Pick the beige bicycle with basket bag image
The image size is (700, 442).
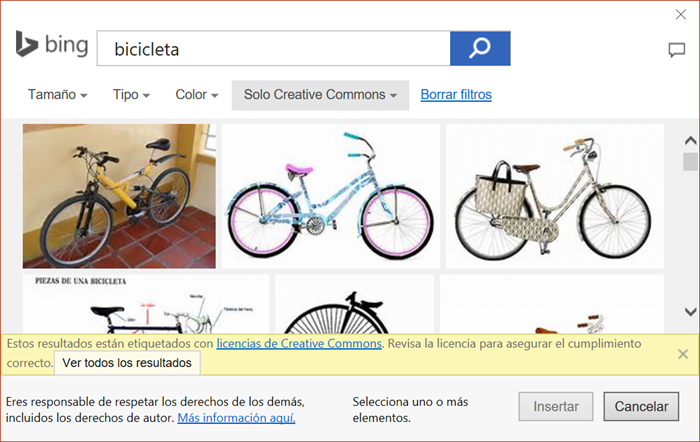click(x=554, y=196)
